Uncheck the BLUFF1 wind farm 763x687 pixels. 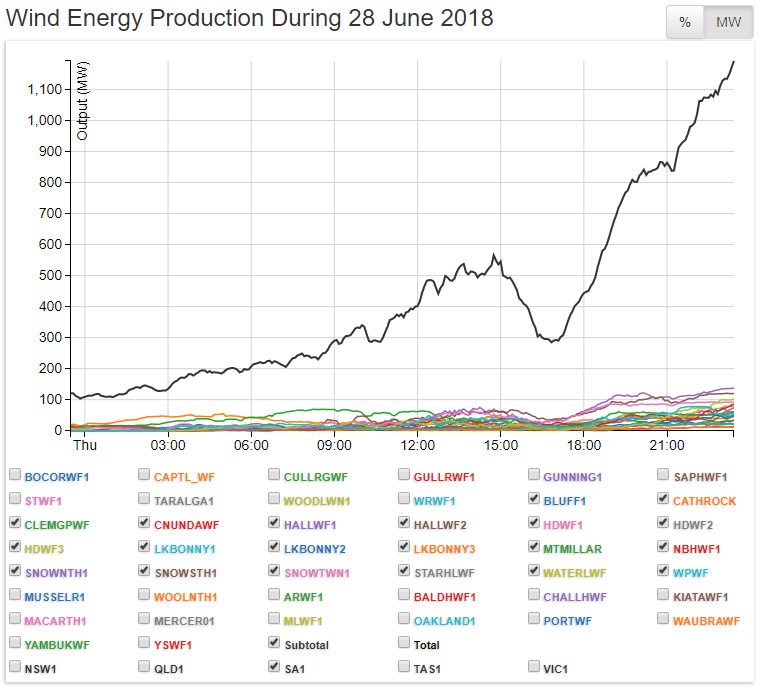coord(535,499)
